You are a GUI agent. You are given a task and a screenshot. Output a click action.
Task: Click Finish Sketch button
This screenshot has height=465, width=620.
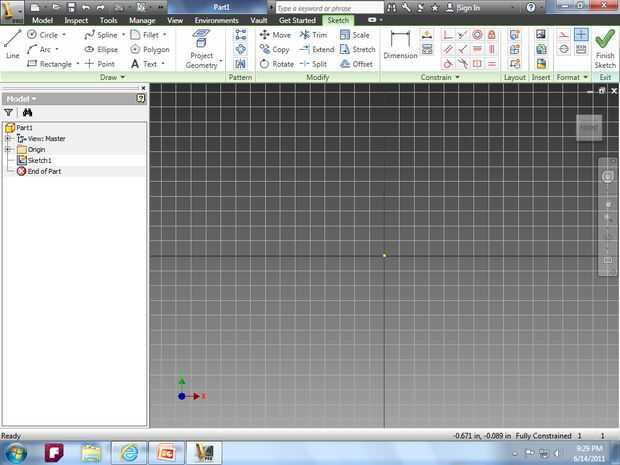click(605, 49)
